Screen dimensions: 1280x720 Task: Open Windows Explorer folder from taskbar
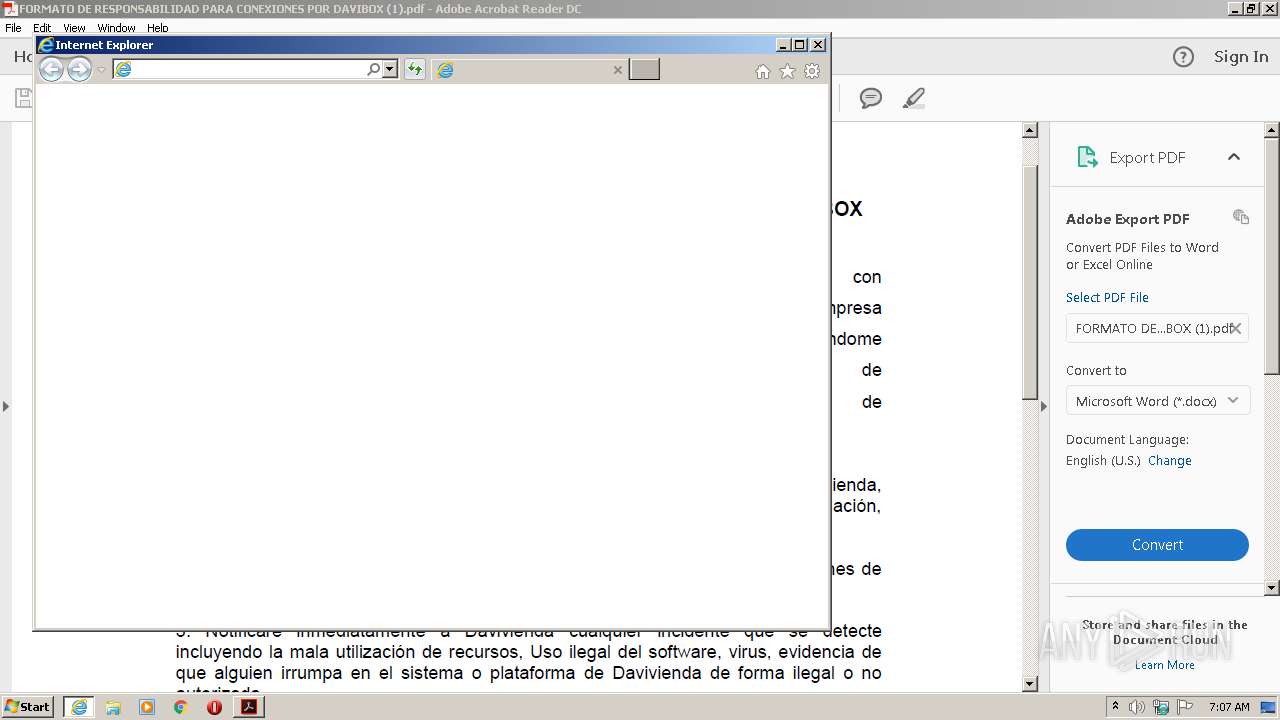(113, 707)
